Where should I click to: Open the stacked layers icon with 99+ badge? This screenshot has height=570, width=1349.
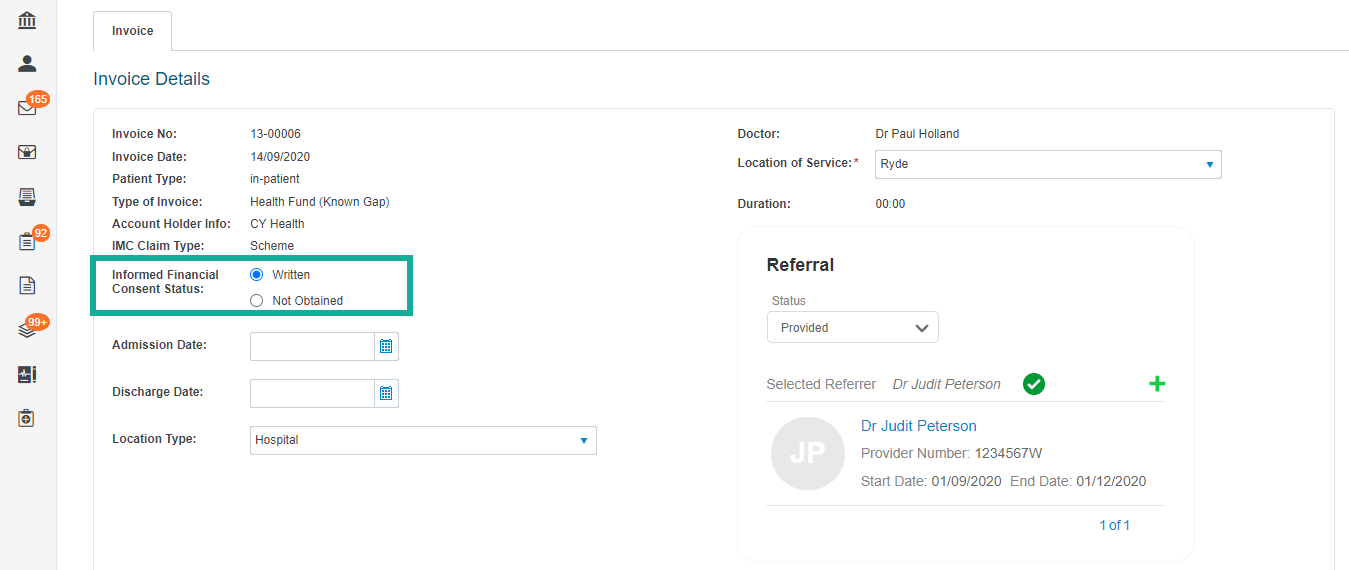(27, 330)
